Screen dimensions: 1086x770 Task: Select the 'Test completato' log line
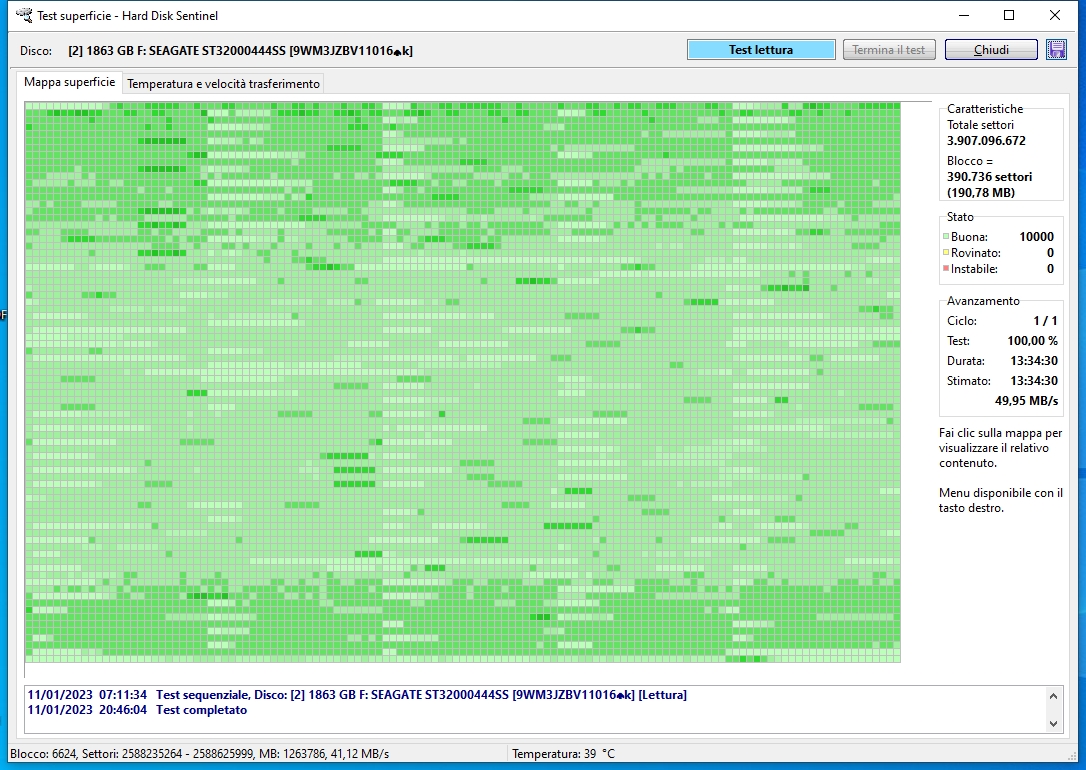point(137,710)
